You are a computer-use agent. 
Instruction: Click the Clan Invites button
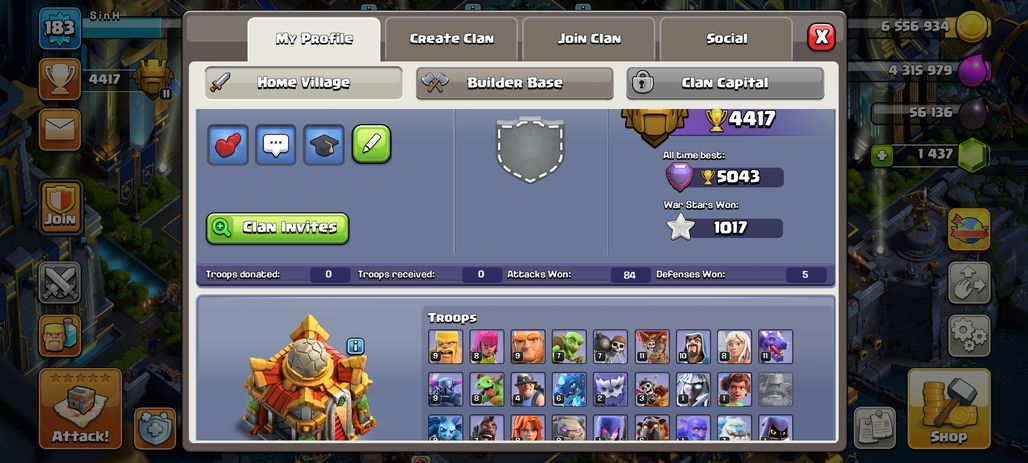click(x=277, y=228)
